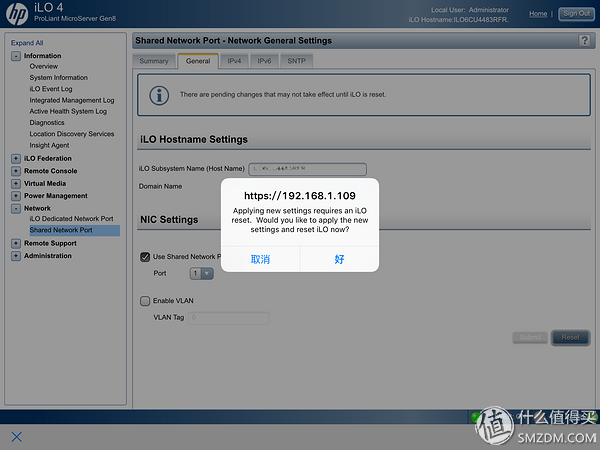Screen dimensions: 600x450
Task: Close the browser with the X icon
Action: click(16, 437)
